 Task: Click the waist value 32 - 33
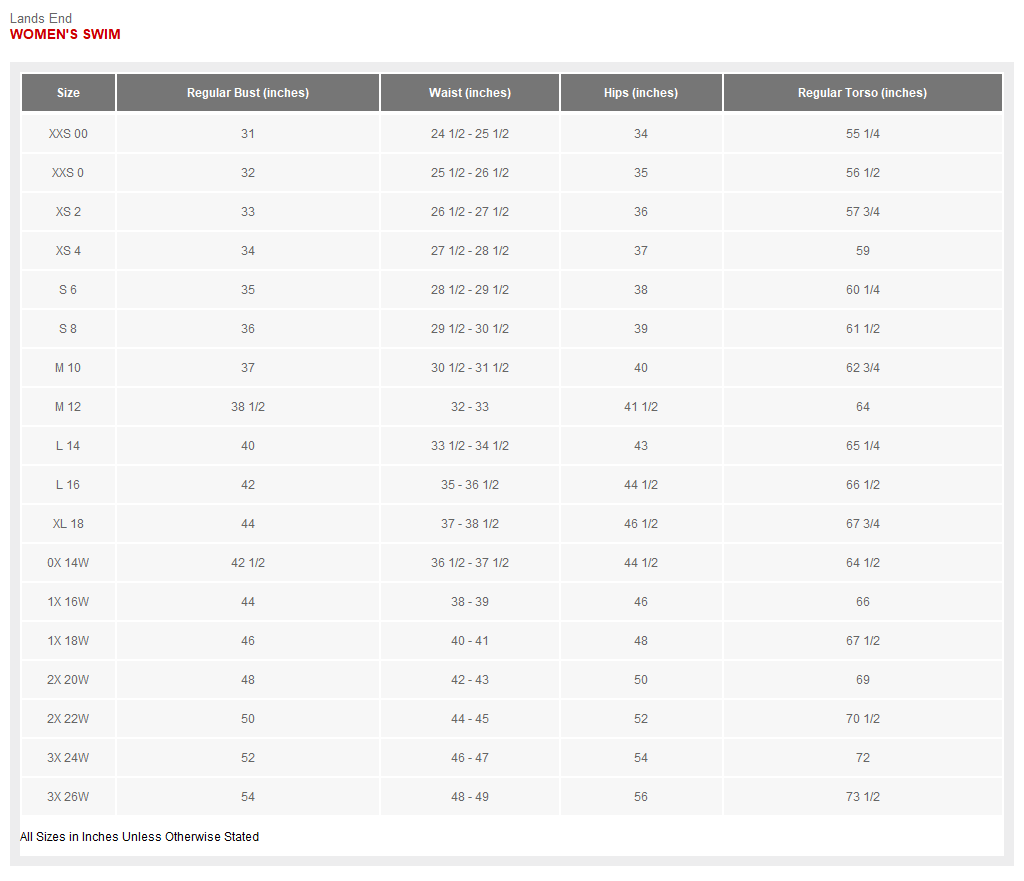point(470,407)
